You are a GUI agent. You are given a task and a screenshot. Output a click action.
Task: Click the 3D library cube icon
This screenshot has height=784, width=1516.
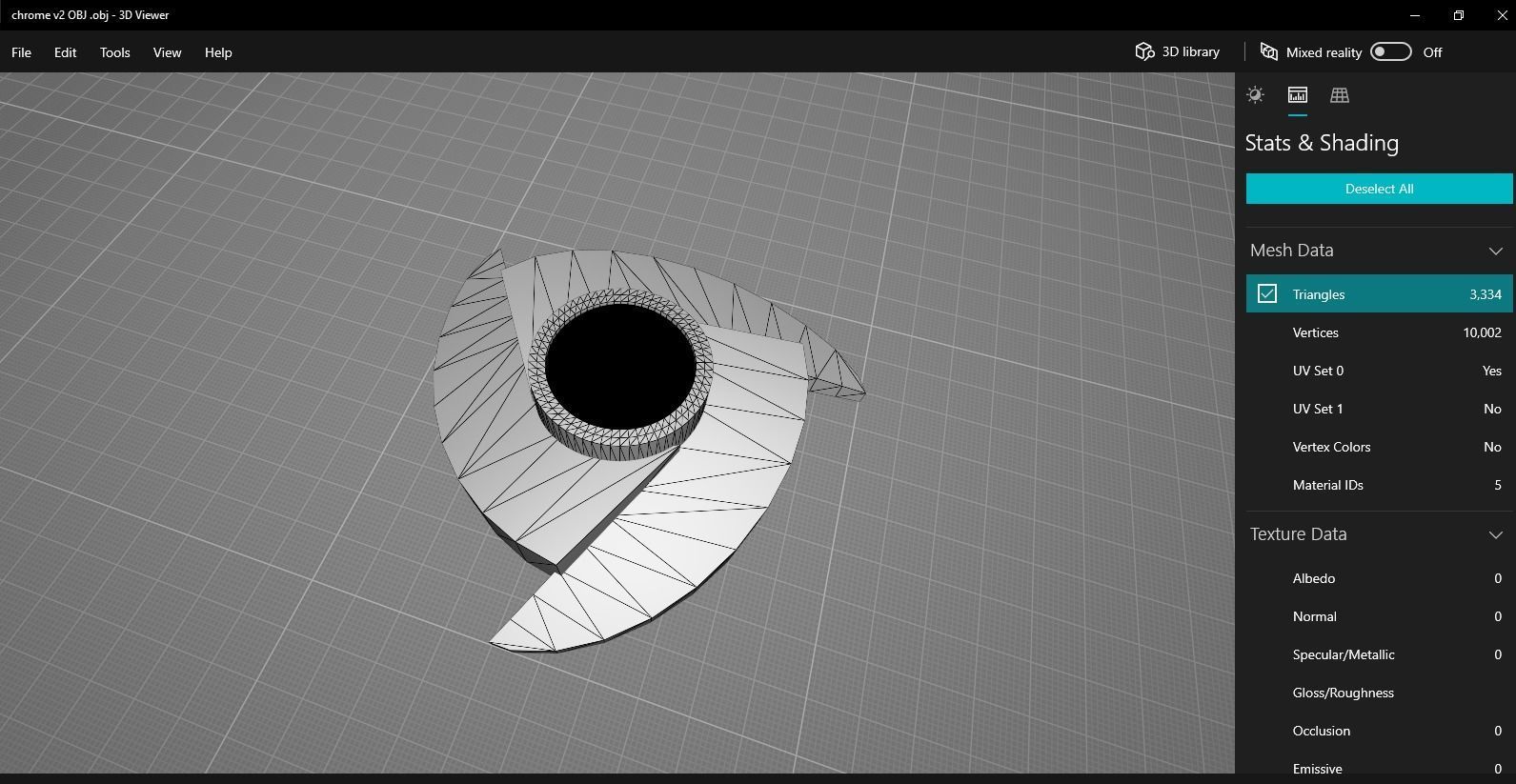coord(1144,51)
